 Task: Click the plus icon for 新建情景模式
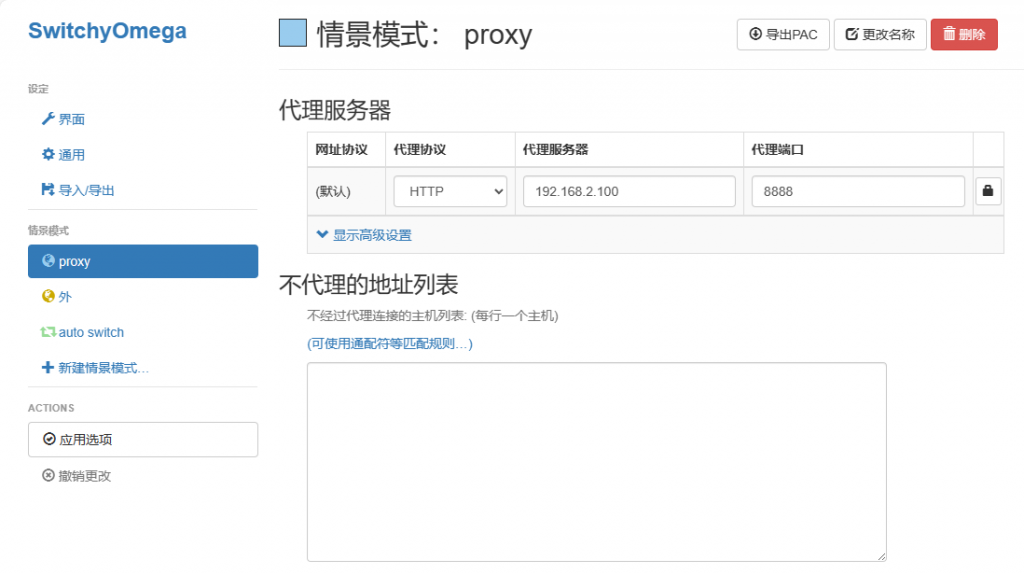(47, 368)
